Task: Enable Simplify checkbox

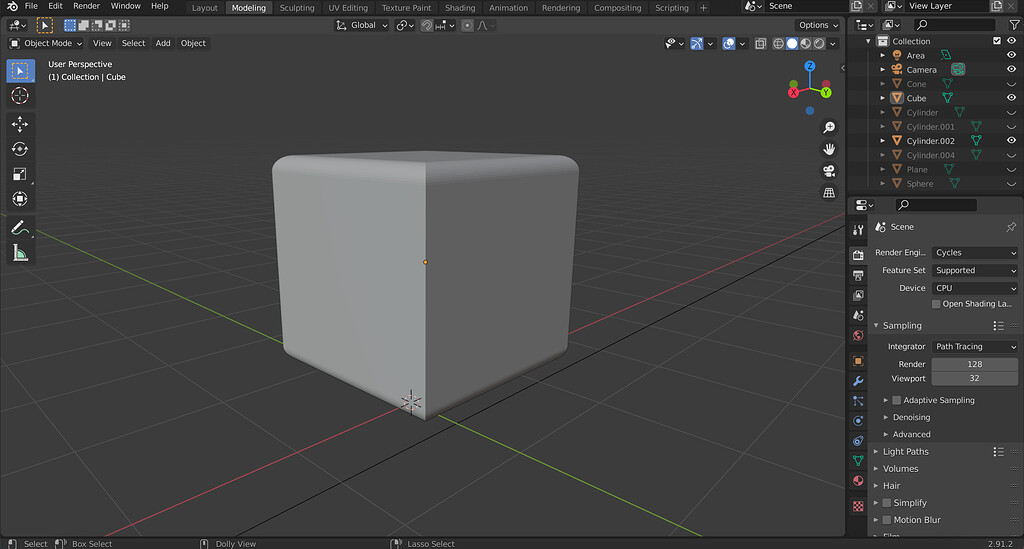Action: (x=887, y=503)
